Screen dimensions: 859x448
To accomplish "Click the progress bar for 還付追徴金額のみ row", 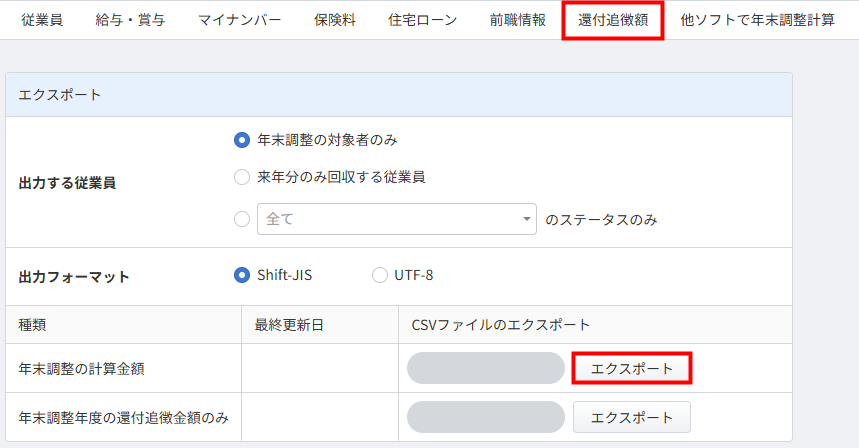I will (x=485, y=417).
